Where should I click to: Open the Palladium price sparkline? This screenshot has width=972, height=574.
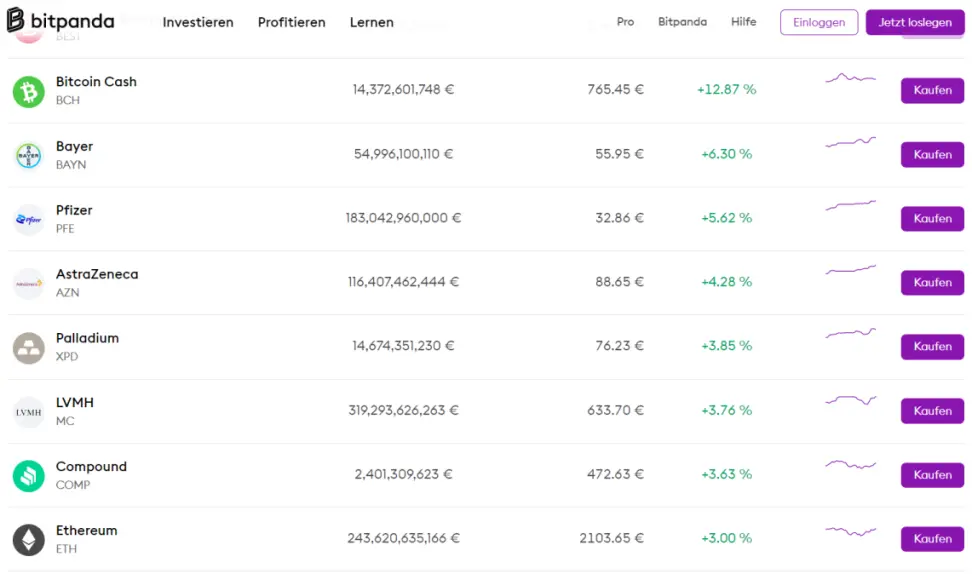click(x=850, y=333)
